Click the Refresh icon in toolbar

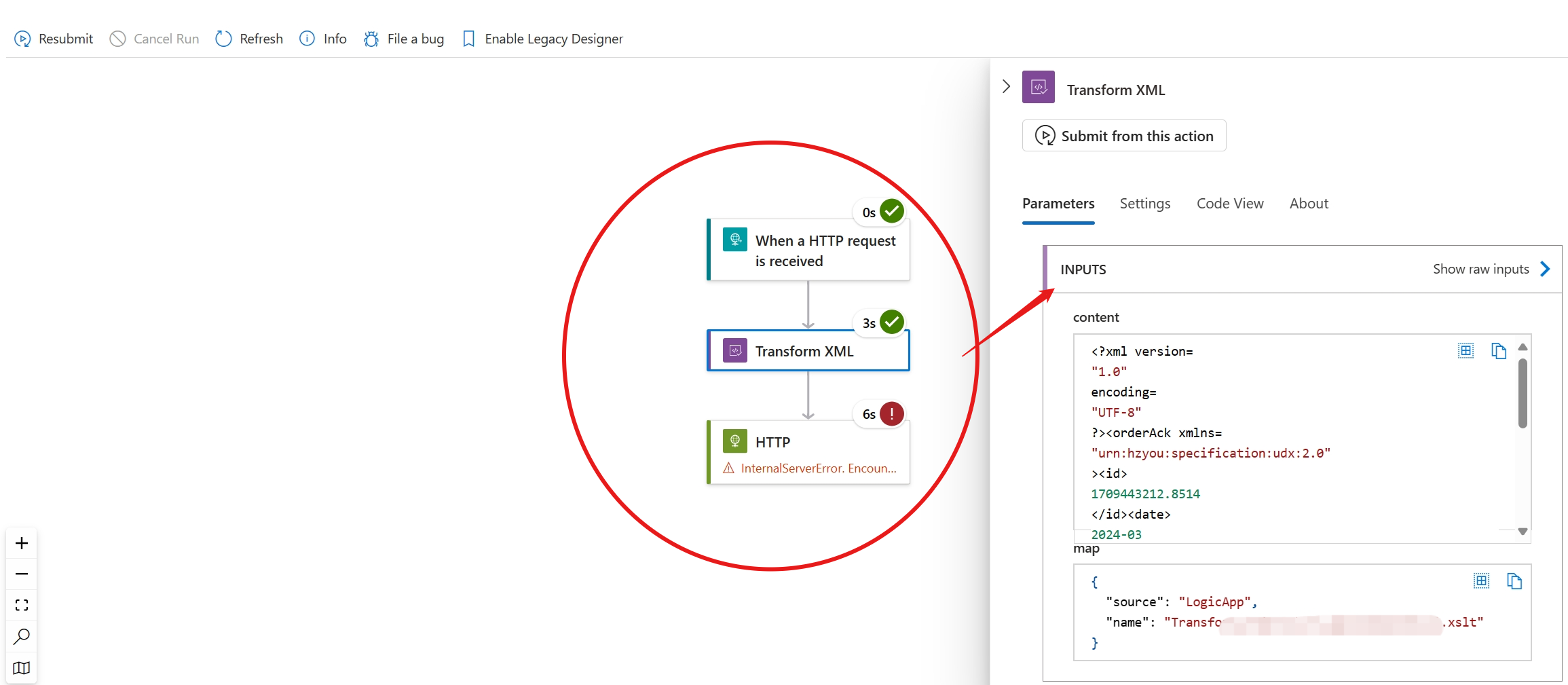pyautogui.click(x=223, y=39)
